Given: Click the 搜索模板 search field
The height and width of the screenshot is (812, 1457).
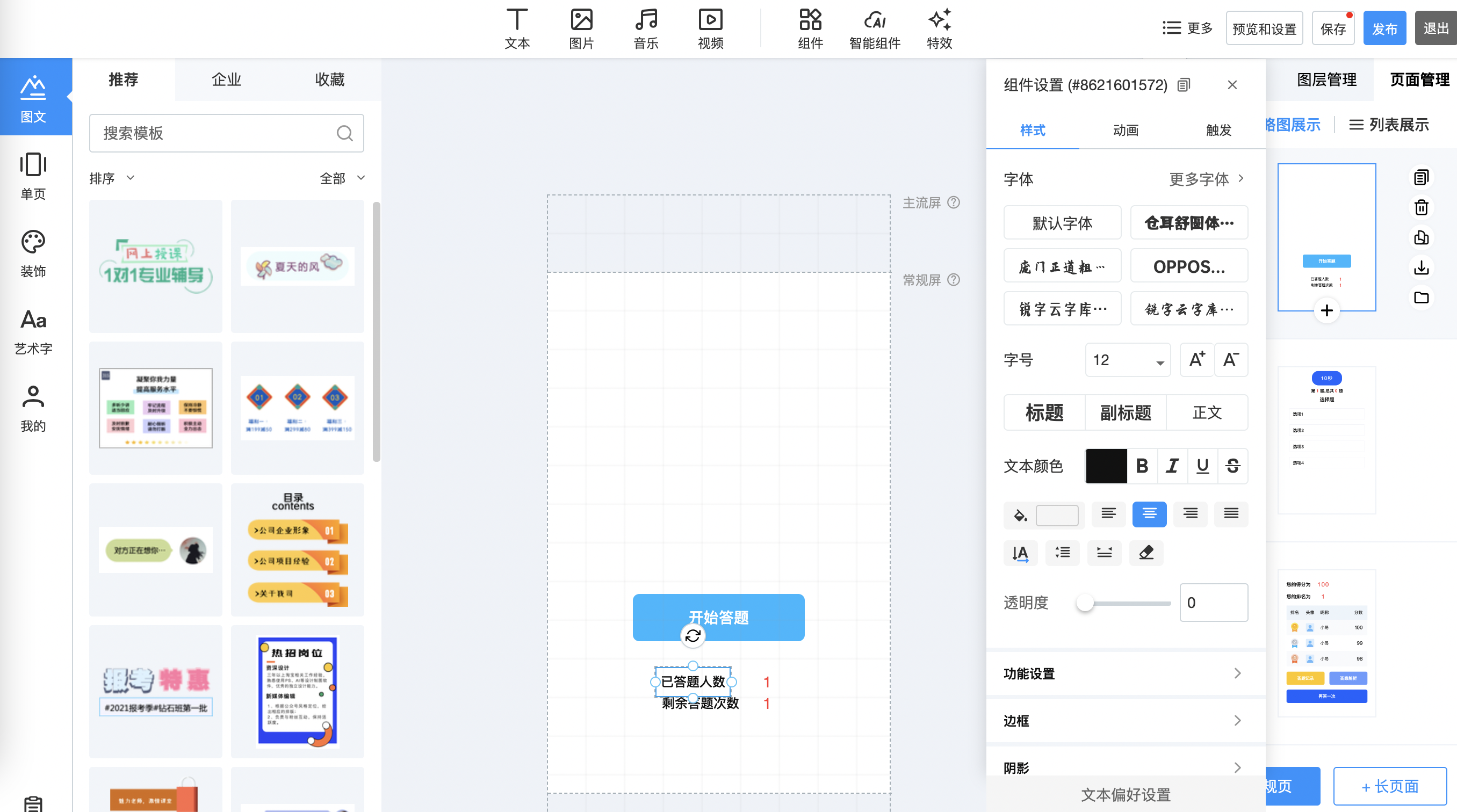Looking at the screenshot, I should (x=226, y=133).
